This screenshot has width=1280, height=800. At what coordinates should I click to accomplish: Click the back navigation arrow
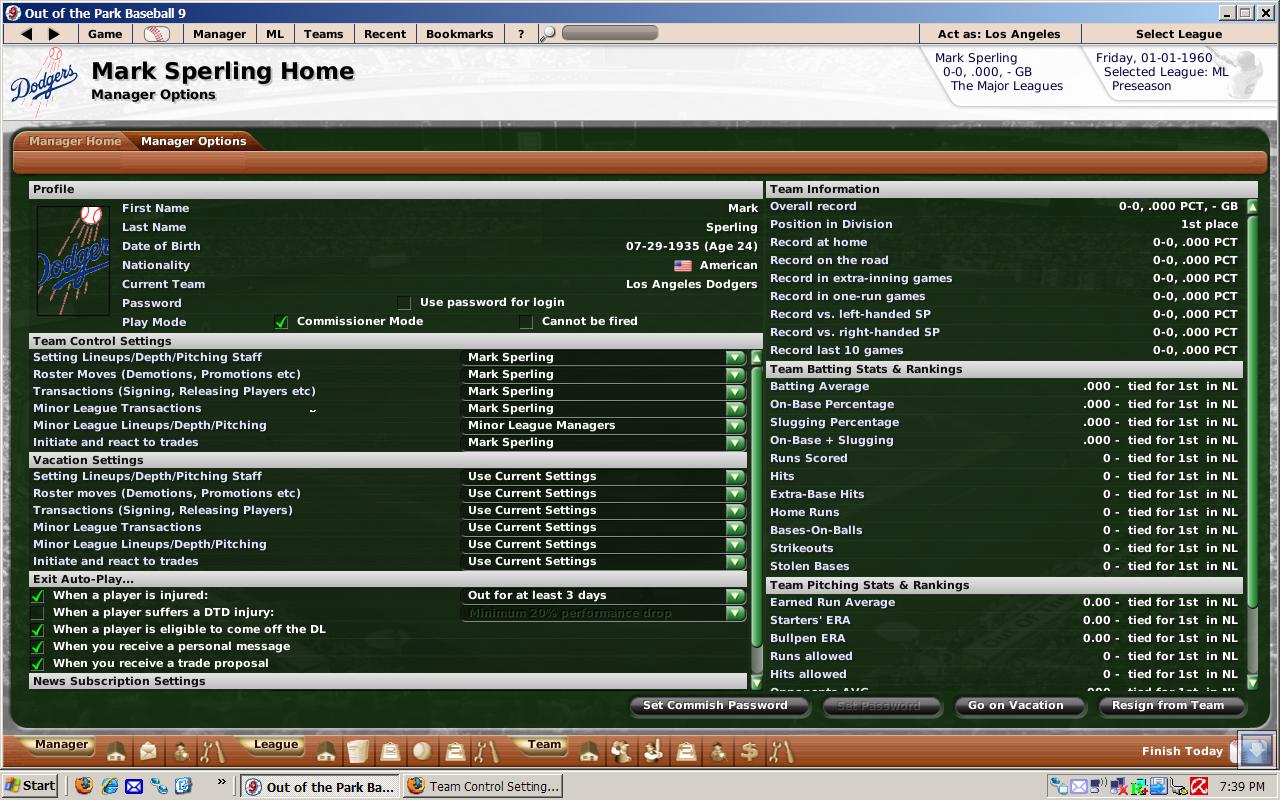(x=27, y=34)
